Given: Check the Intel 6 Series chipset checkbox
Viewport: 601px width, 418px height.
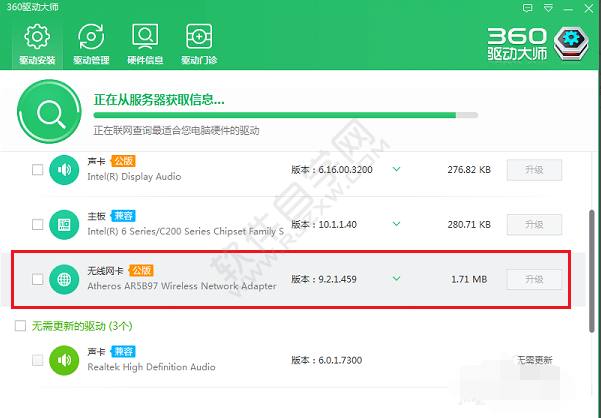Looking at the screenshot, I should (x=38, y=225).
